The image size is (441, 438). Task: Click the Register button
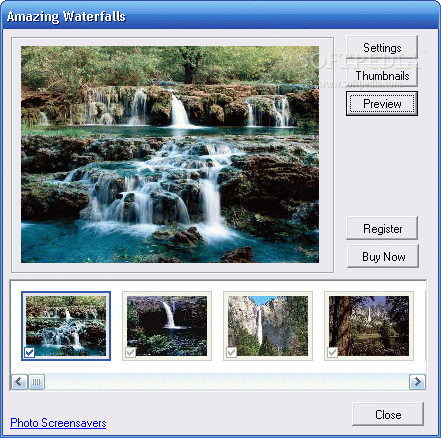[x=382, y=228]
